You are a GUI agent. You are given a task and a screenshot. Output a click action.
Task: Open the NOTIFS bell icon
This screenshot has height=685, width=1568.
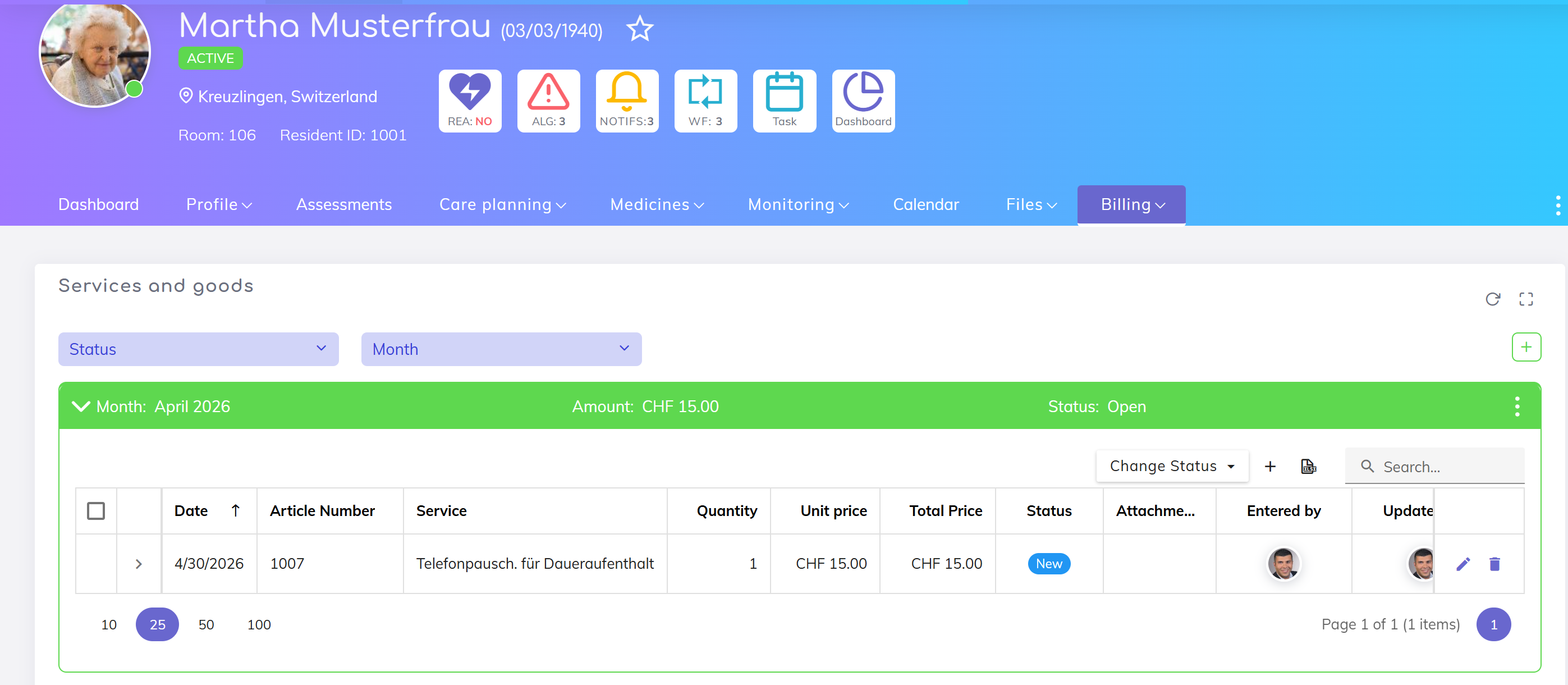(x=626, y=101)
